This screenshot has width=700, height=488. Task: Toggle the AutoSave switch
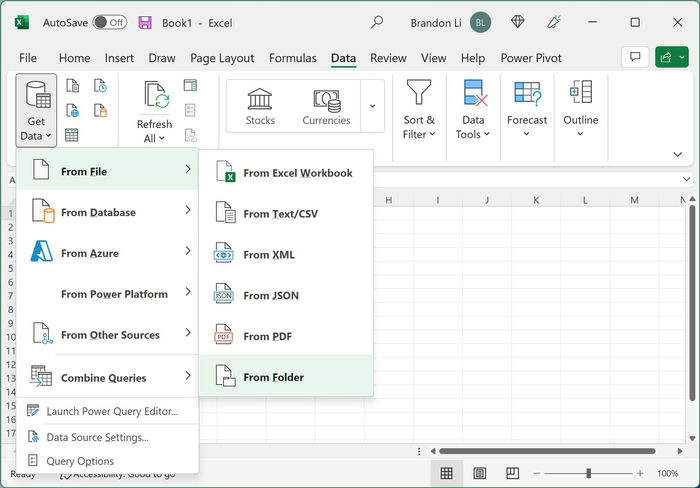[110, 23]
